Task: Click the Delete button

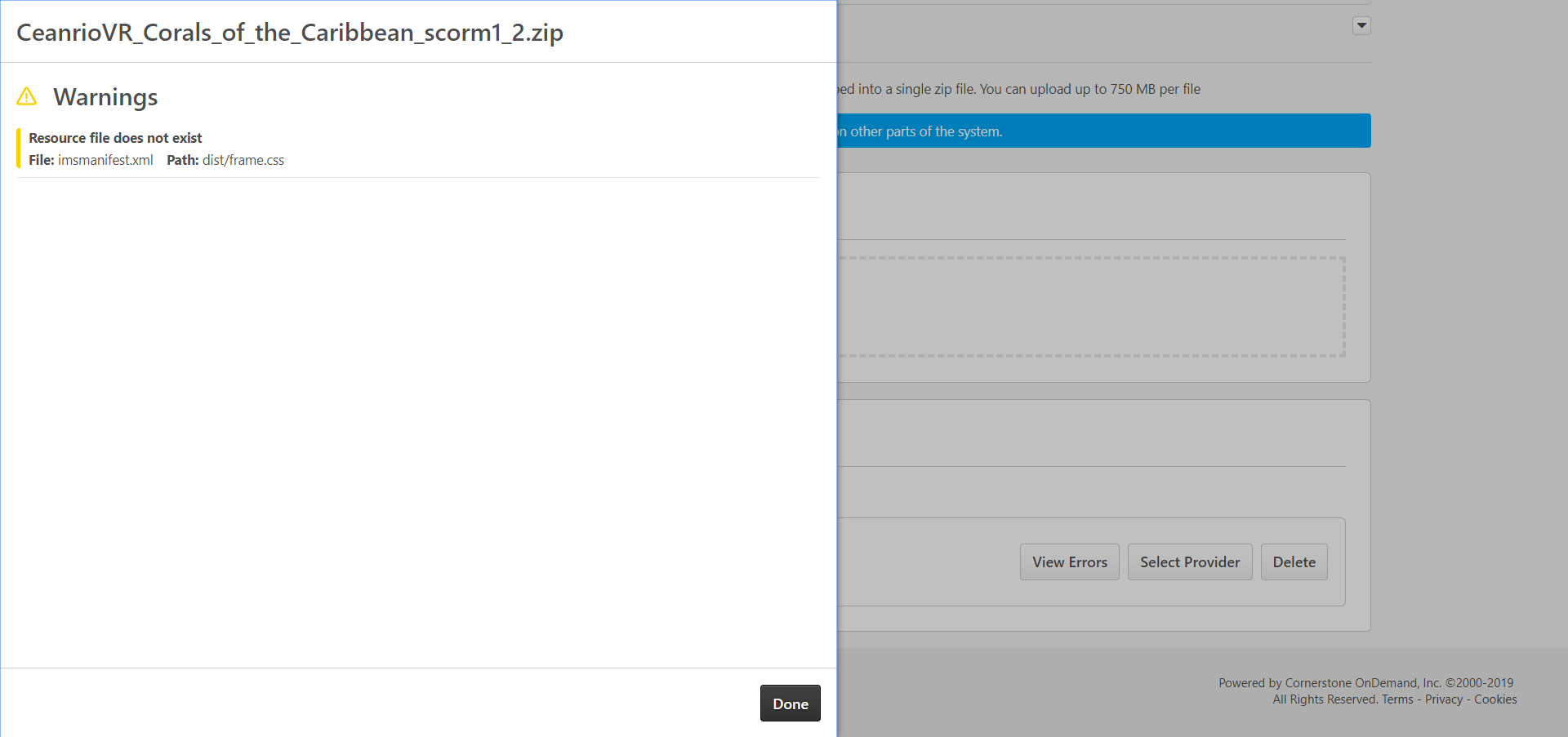Action: coord(1294,562)
